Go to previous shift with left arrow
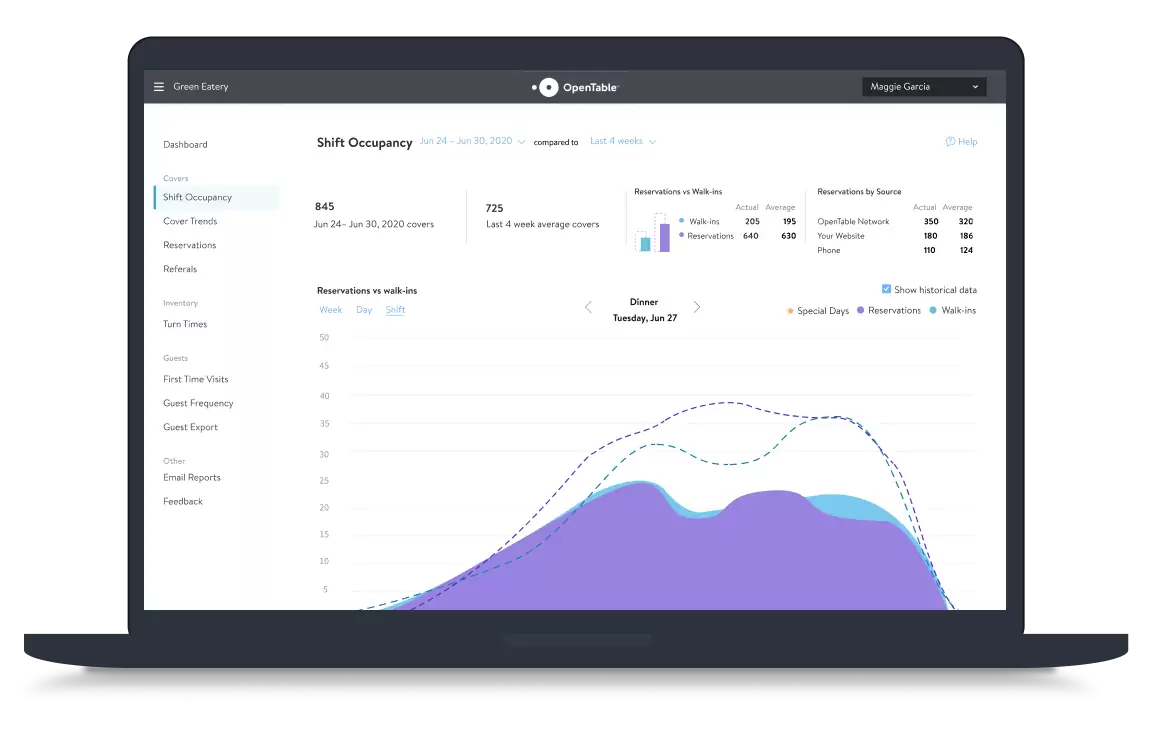This screenshot has height=732, width=1154. click(x=588, y=308)
